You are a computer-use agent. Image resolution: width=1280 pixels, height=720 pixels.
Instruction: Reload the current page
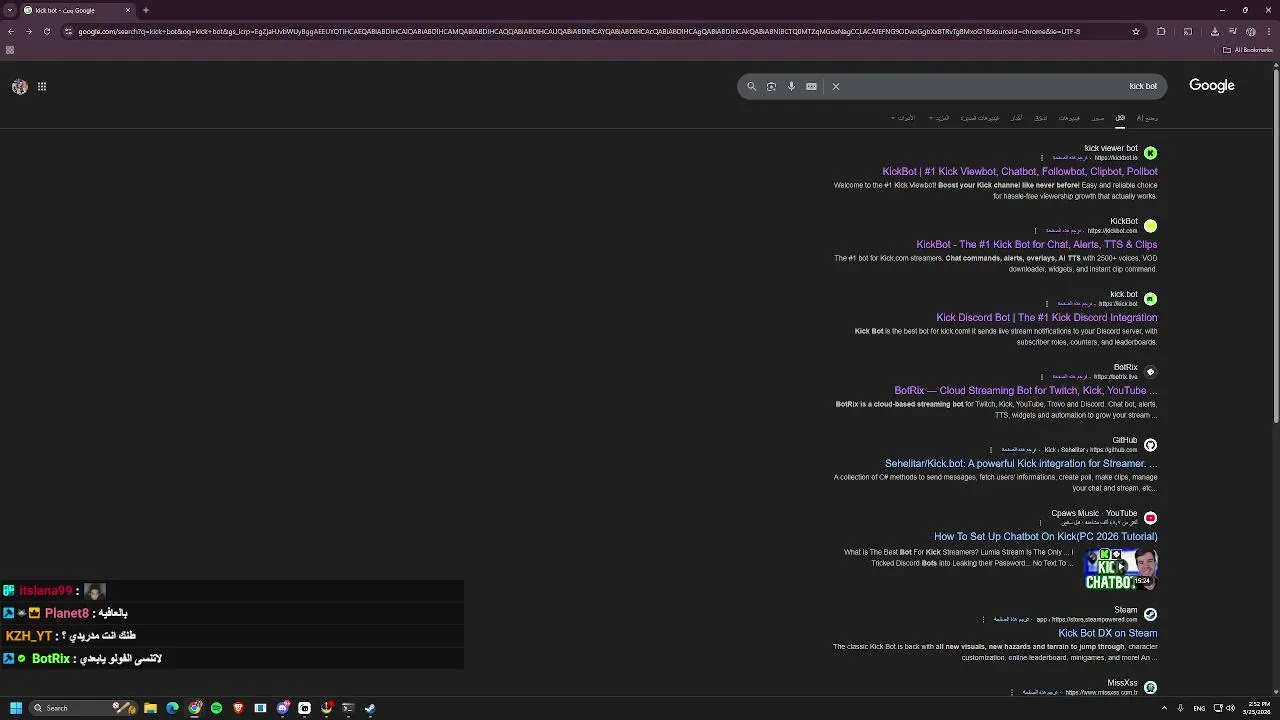pos(46,31)
